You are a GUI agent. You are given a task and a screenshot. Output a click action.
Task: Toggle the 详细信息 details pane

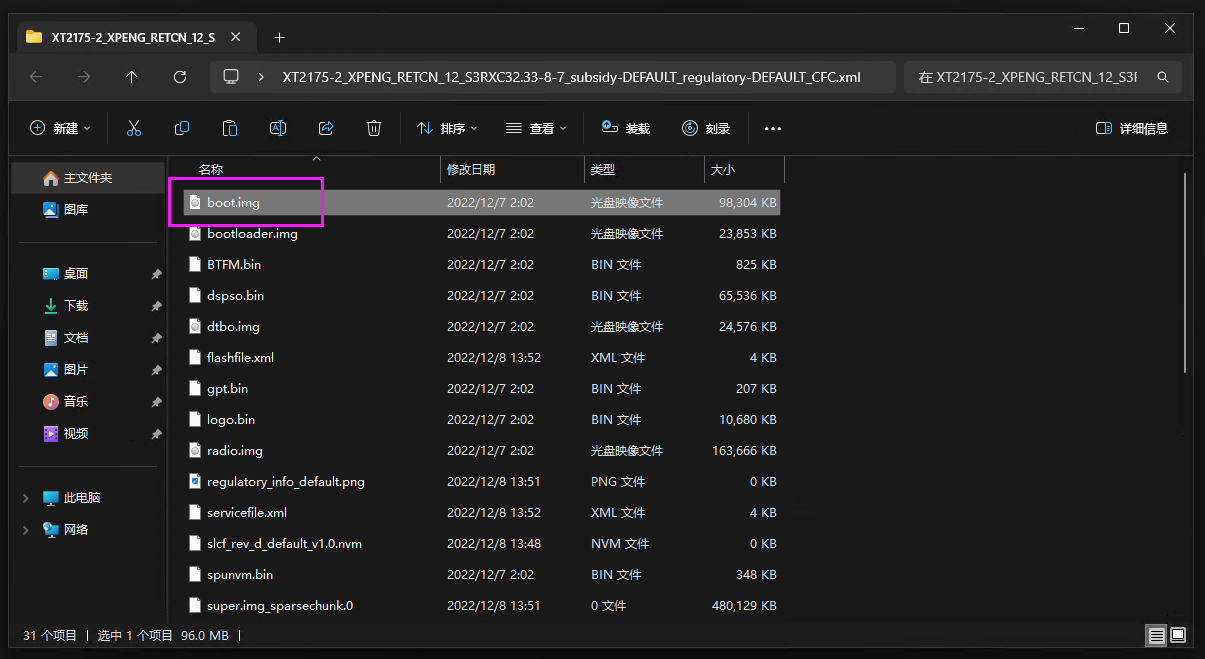click(1131, 128)
